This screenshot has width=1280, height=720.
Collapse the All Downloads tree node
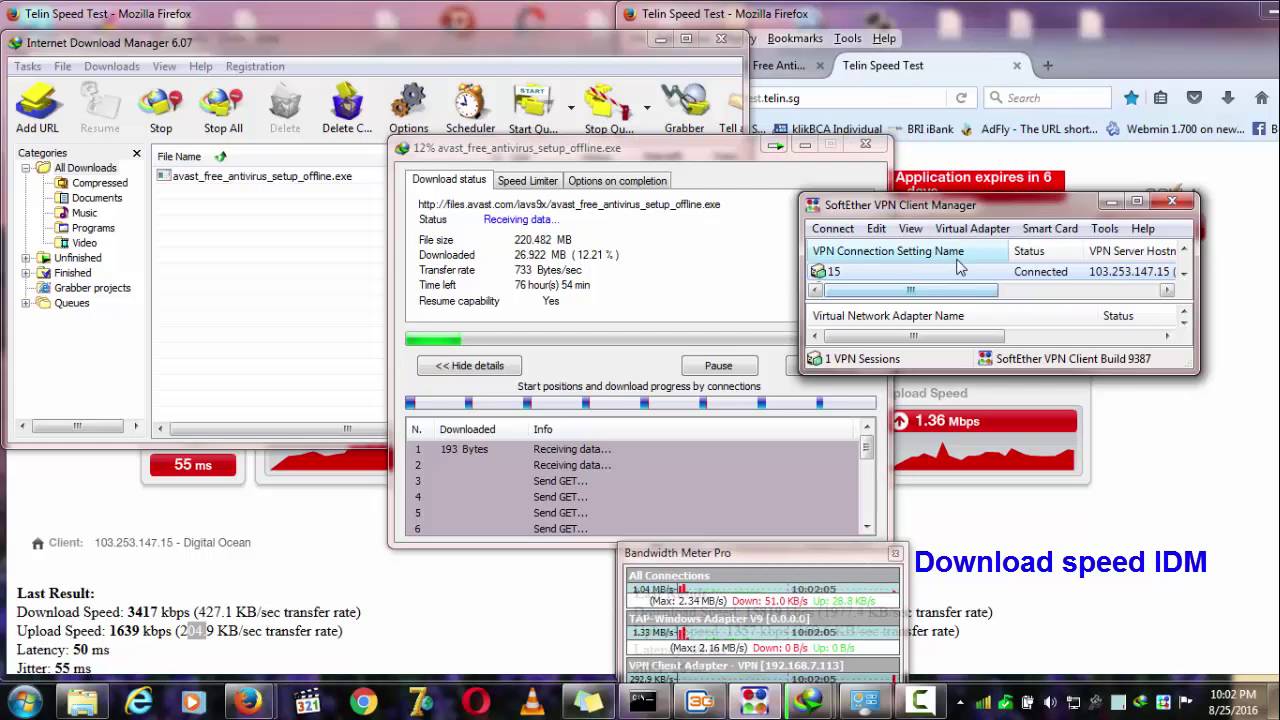click(x=27, y=168)
